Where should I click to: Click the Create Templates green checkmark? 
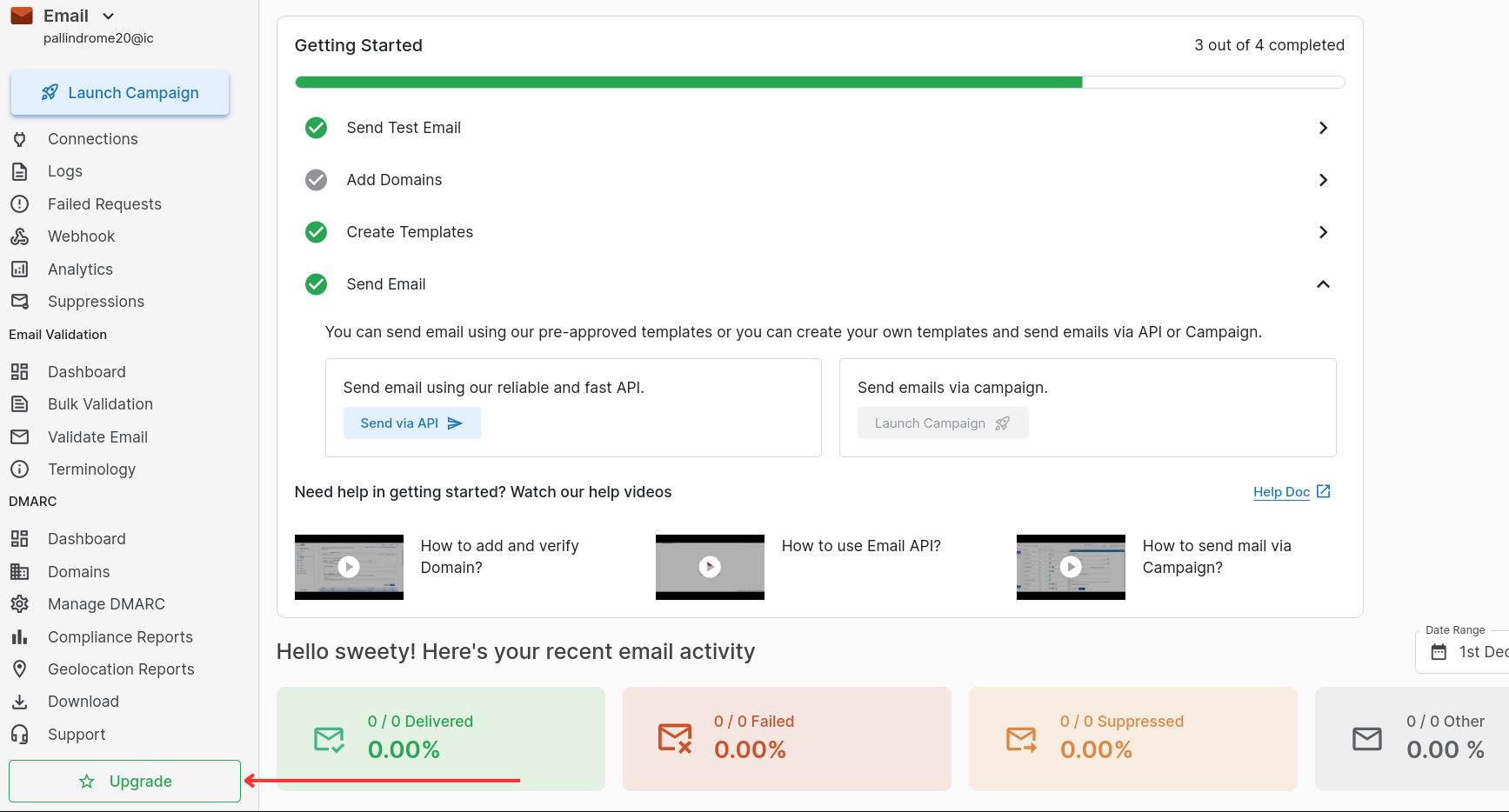[317, 232]
